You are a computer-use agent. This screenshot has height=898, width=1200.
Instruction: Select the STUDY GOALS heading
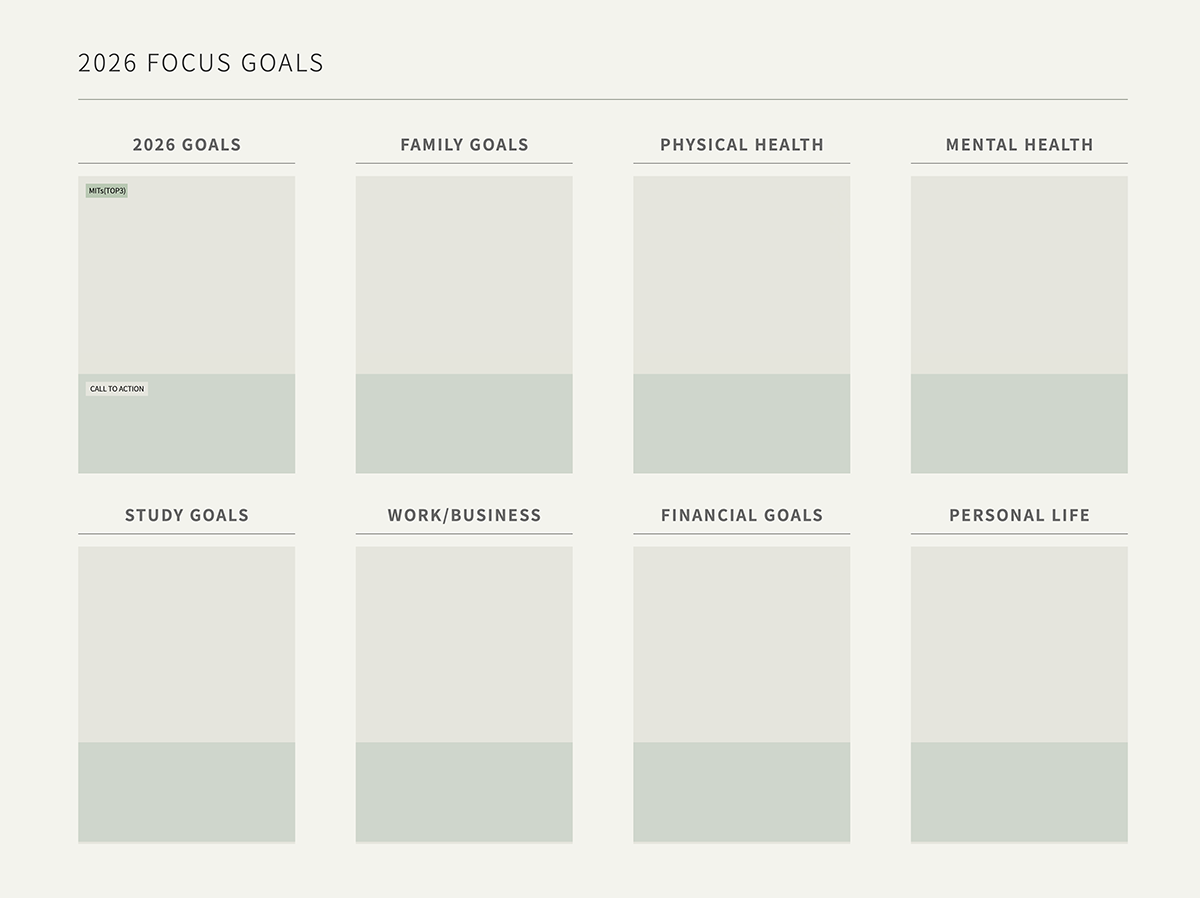pyautogui.click(x=187, y=516)
